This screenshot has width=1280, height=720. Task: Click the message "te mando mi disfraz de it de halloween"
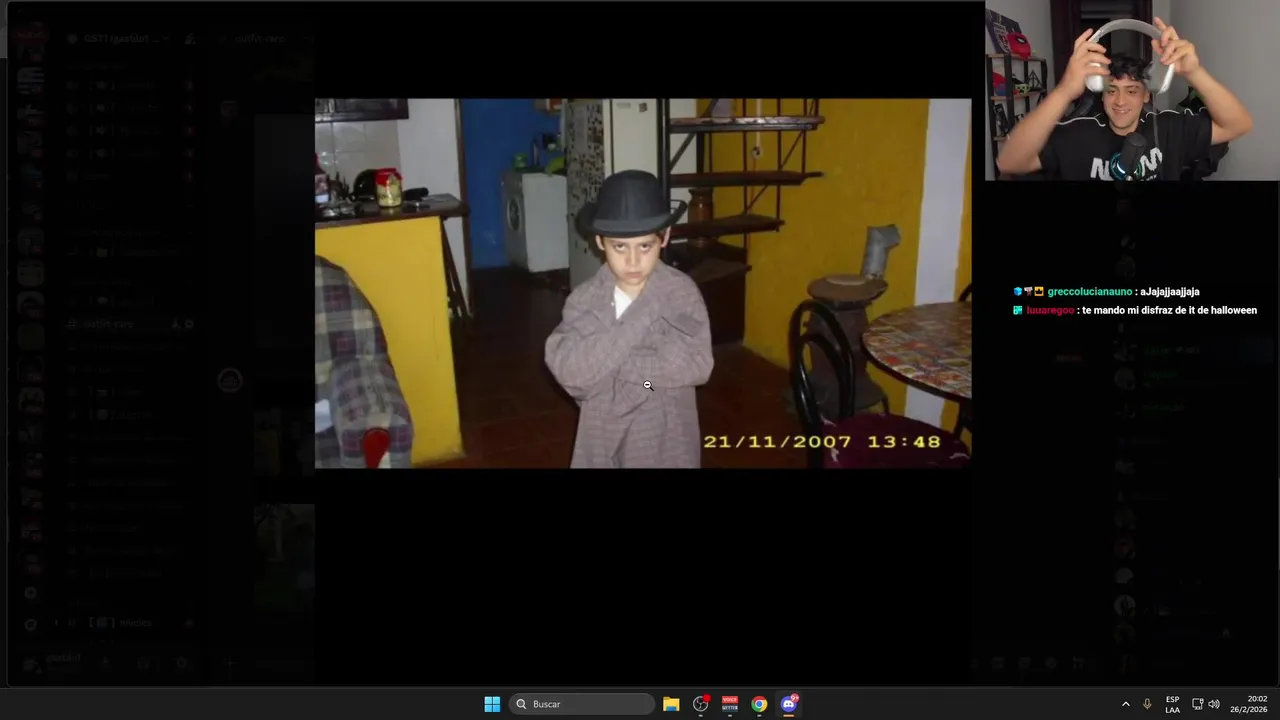1169,310
